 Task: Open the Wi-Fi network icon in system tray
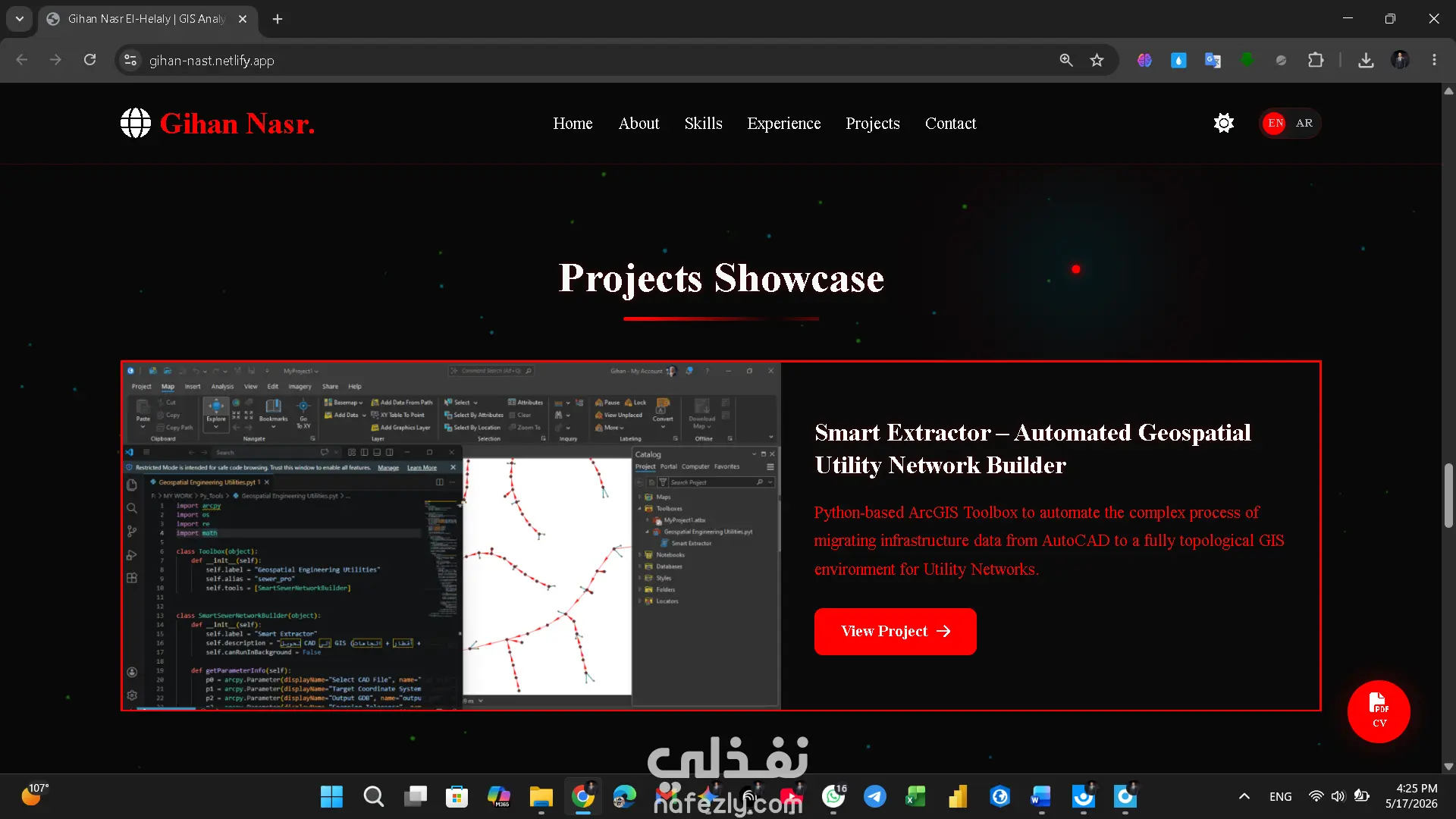tap(1316, 796)
